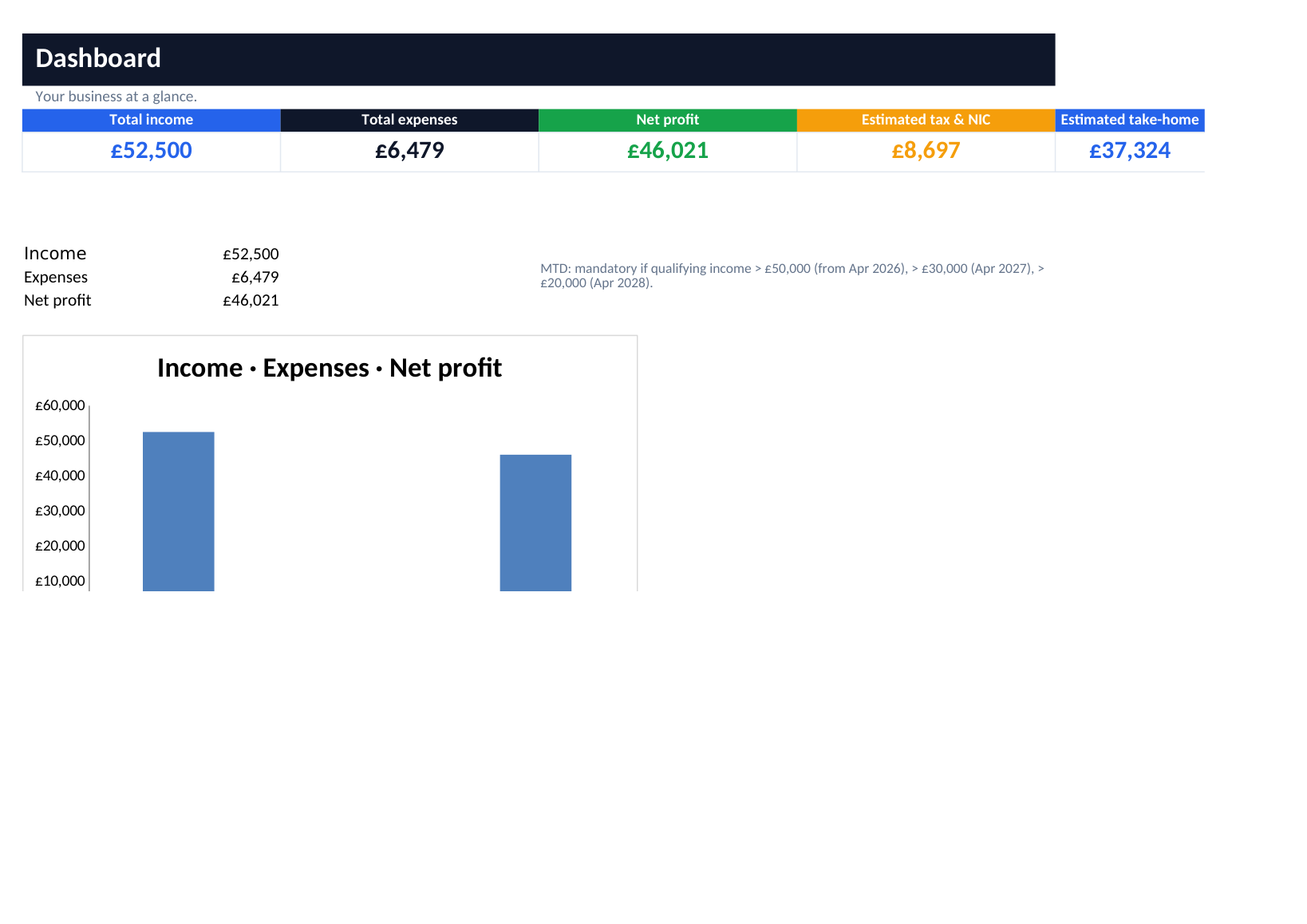Click the £30,000 axis label
This screenshot has width=1307, height=924.
pyautogui.click(x=60, y=511)
